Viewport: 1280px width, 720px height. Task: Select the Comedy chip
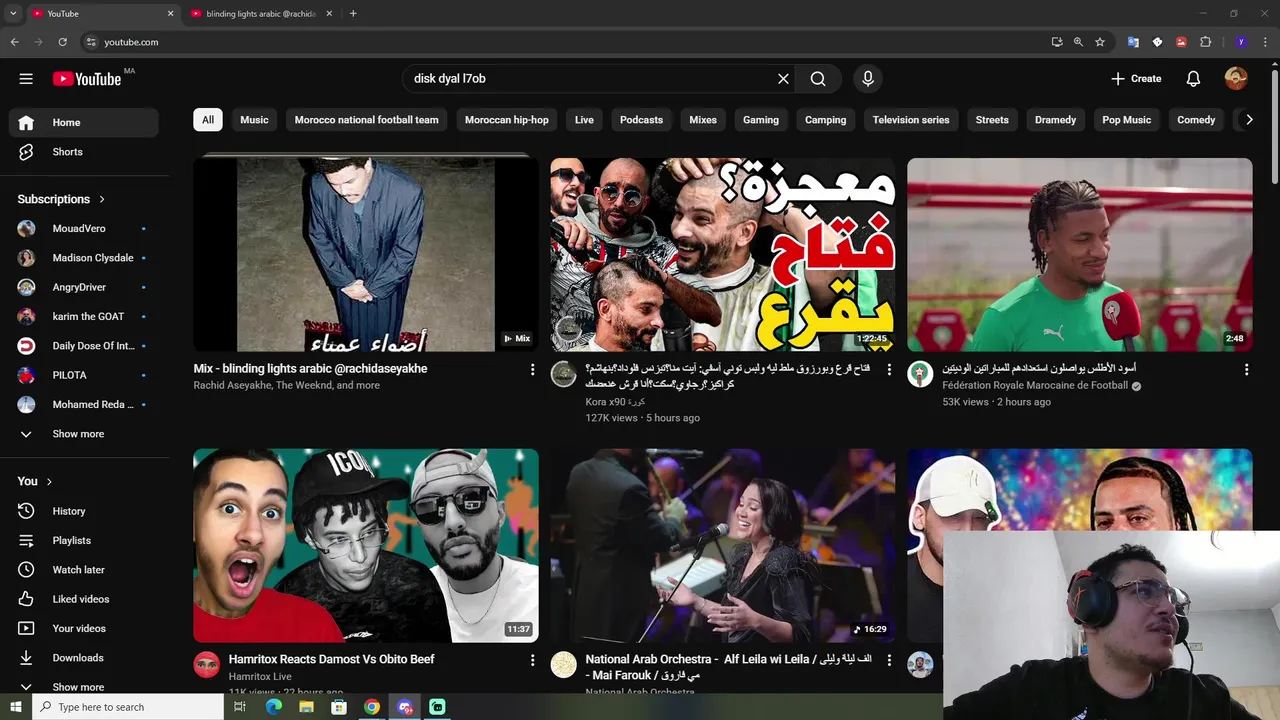pos(1196,120)
